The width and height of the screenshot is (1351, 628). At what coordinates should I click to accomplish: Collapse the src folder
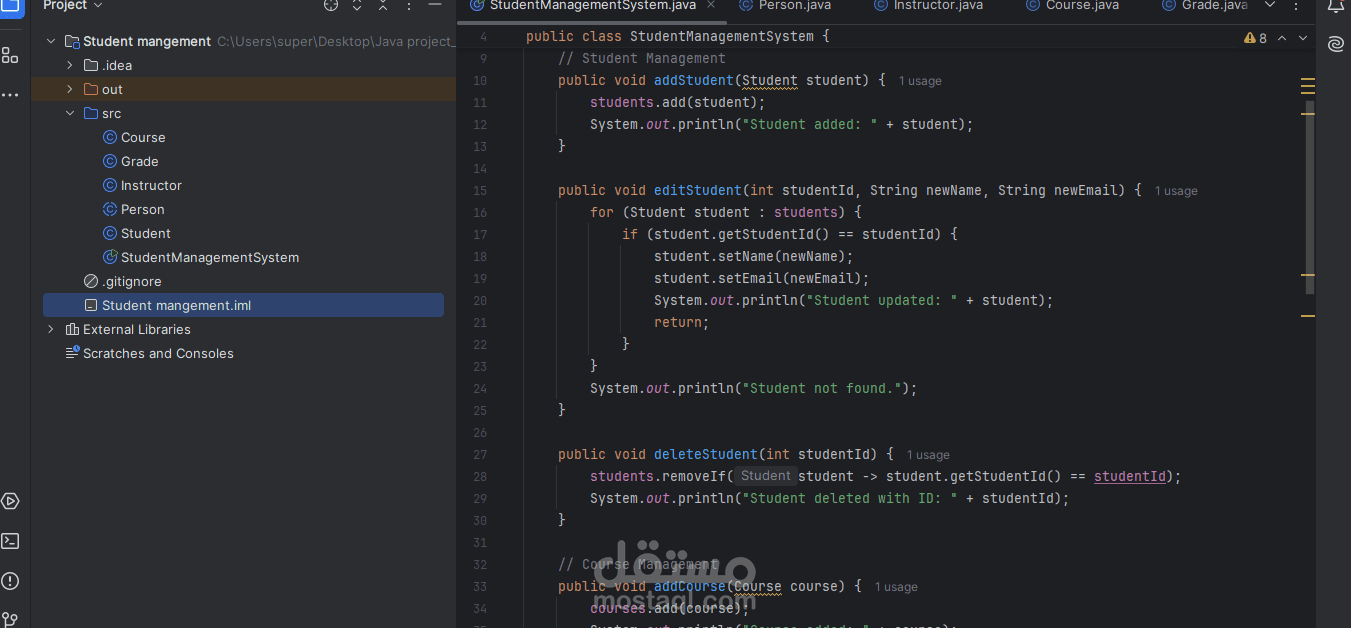pyautogui.click(x=69, y=113)
